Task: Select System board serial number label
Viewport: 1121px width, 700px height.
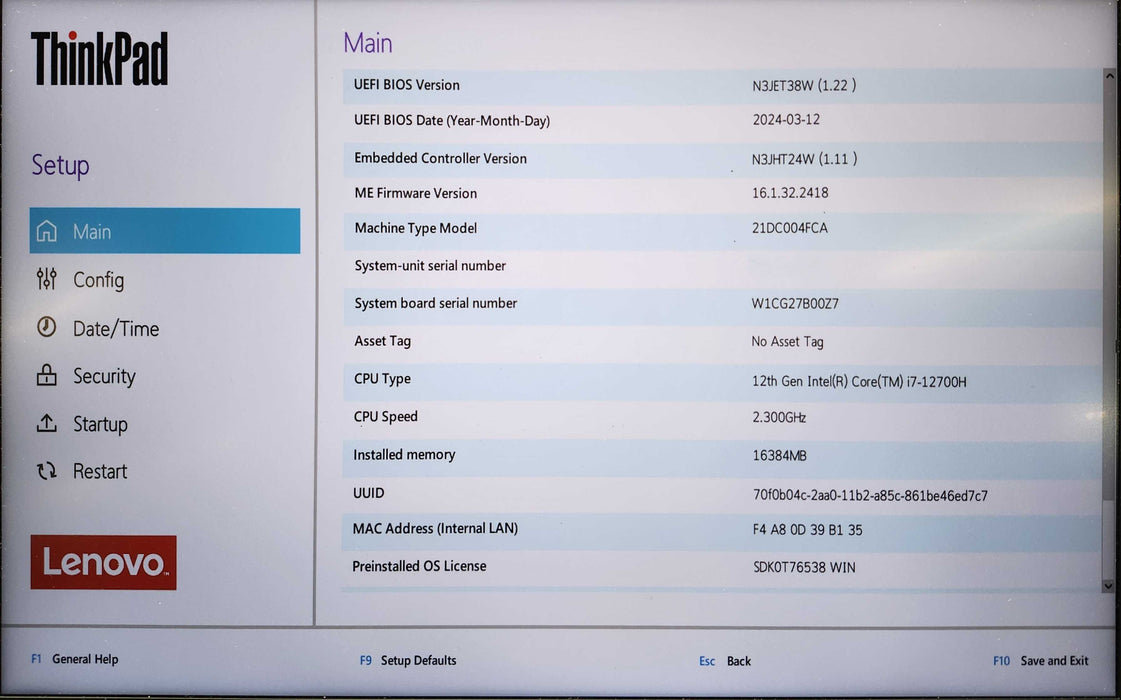Action: [435, 303]
